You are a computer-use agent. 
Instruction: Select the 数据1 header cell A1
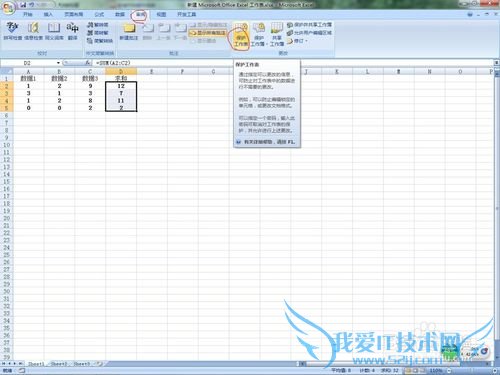pyautogui.click(x=28, y=79)
